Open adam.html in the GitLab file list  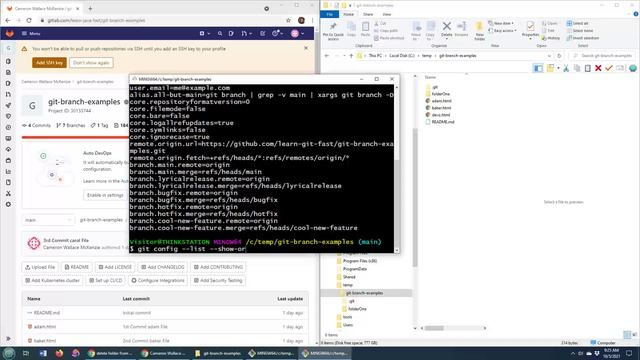tap(45, 327)
